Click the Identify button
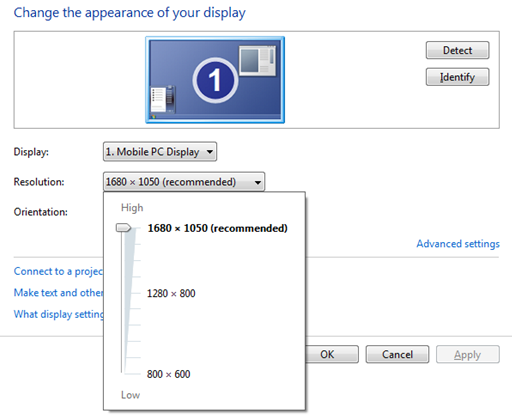512x417 pixels. tap(457, 77)
